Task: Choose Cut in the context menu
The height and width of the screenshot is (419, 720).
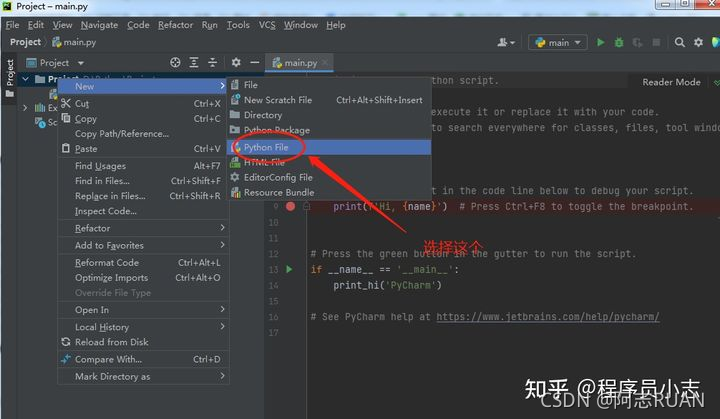Action: pyautogui.click(x=142, y=103)
